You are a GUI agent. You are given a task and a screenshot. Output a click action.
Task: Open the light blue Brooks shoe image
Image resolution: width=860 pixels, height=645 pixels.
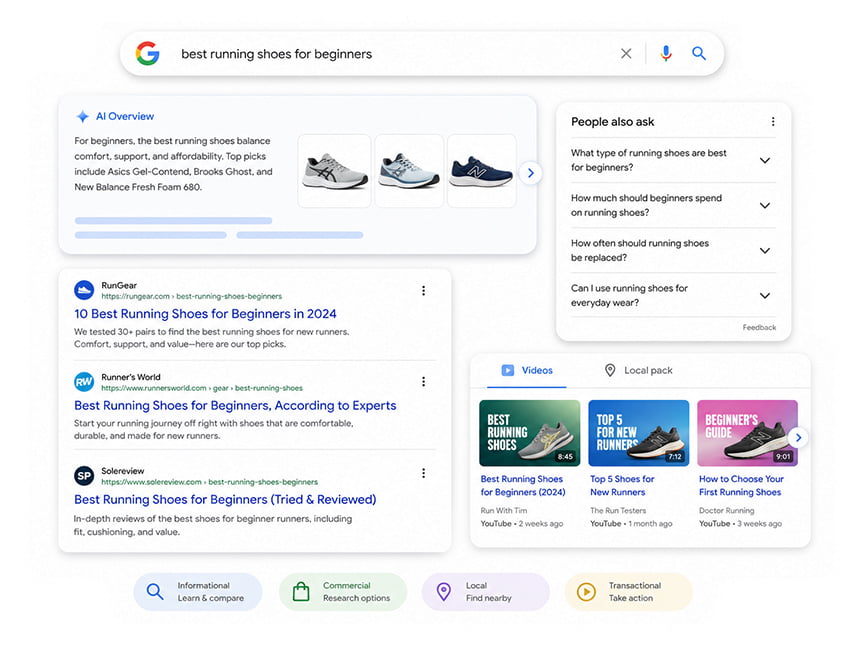[409, 171]
